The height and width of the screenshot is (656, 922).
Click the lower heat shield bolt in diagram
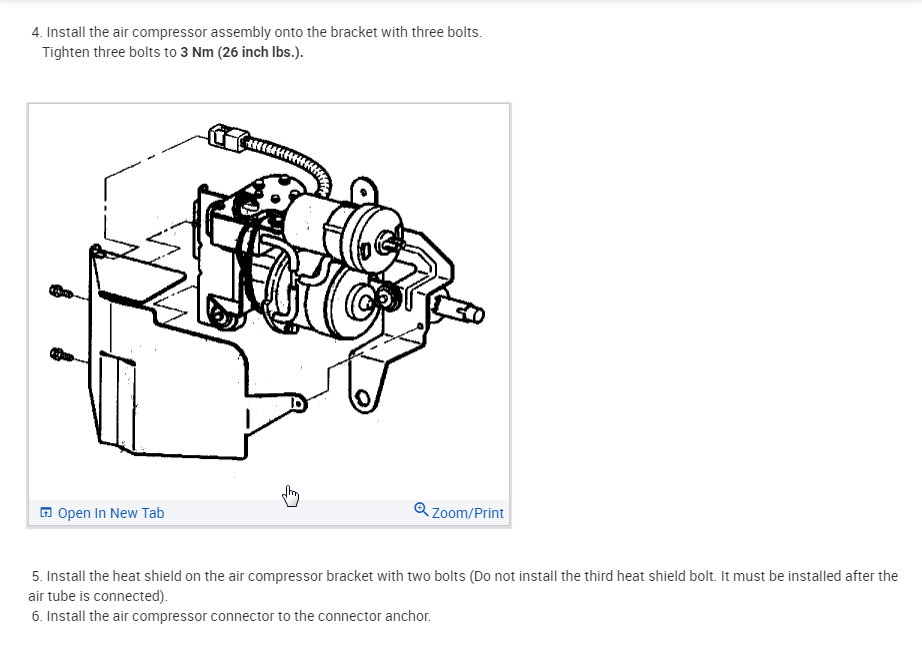[x=62, y=355]
